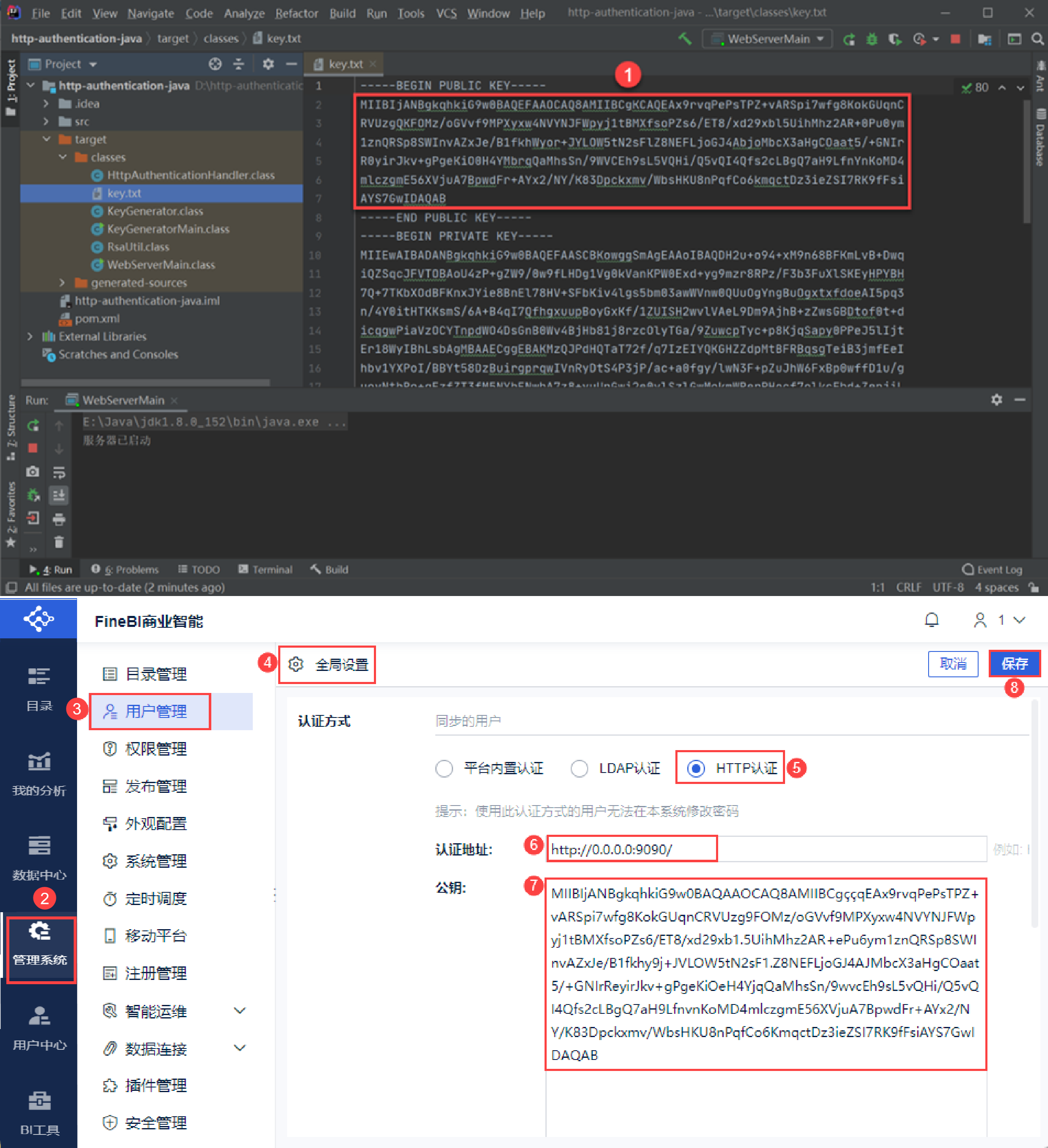The height and width of the screenshot is (1148, 1048).
Task: Rerun WebServerMain in the Run panel
Action: click(33, 425)
